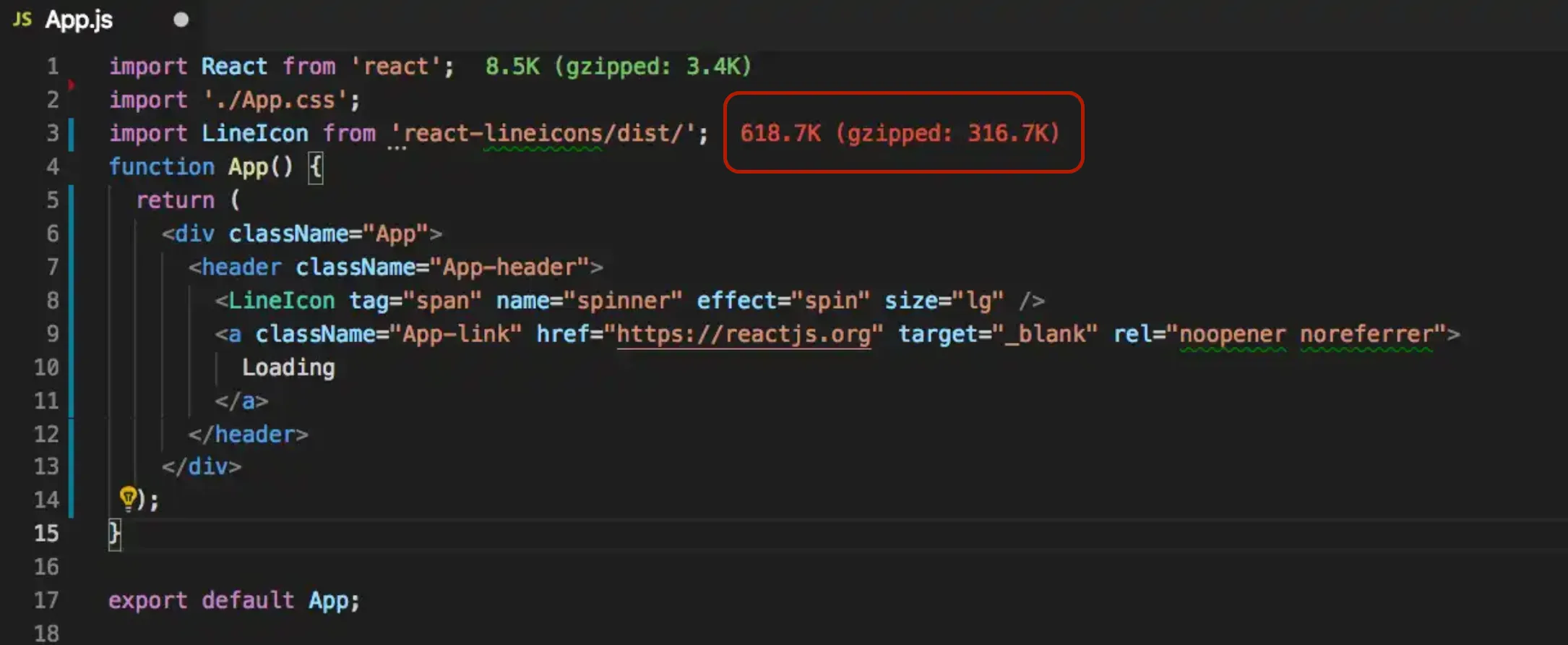
Task: Click the lightbulb quick-fix icon on line 14
Action: (x=128, y=497)
